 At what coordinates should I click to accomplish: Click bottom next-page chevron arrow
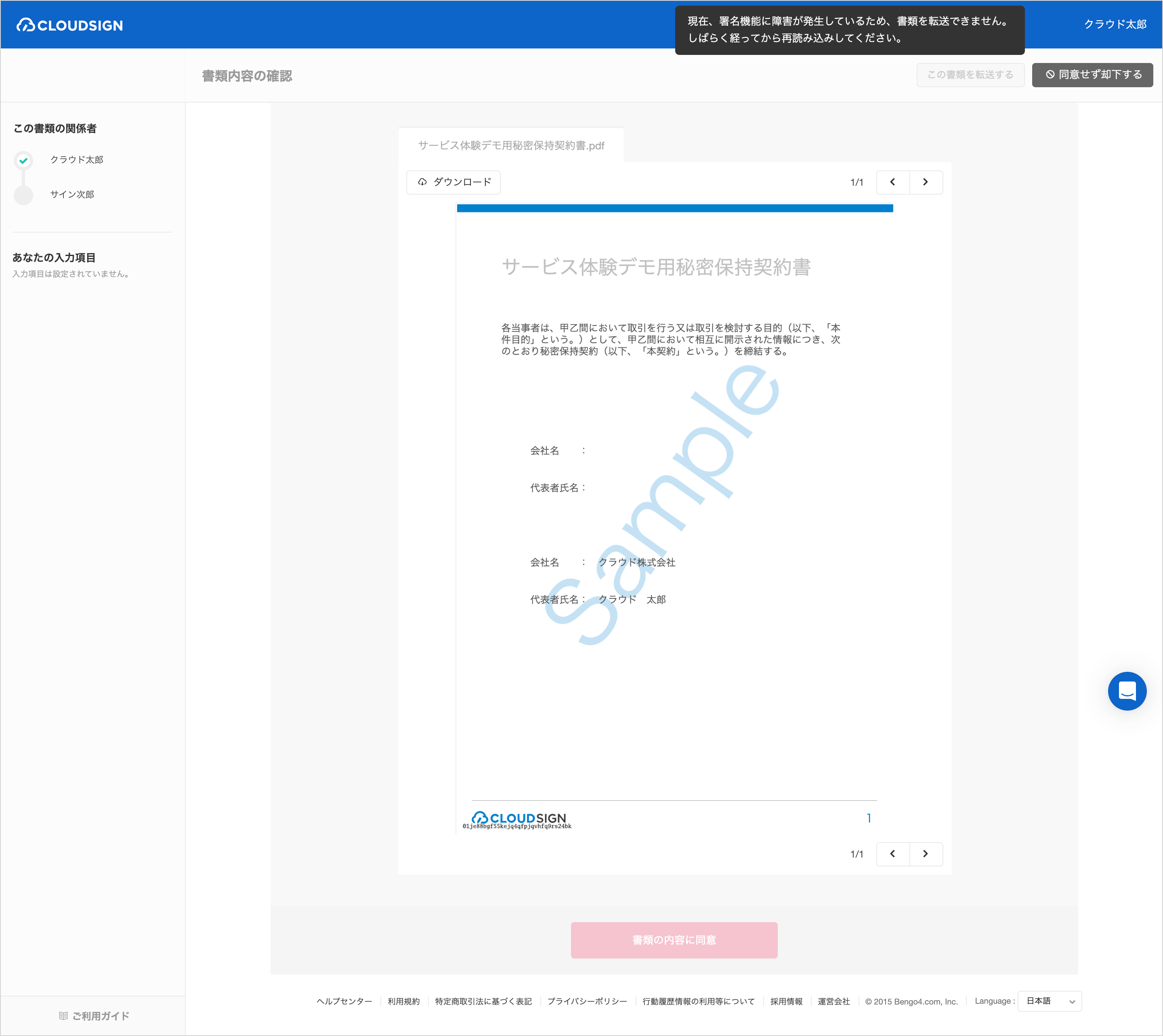pyautogui.click(x=926, y=854)
